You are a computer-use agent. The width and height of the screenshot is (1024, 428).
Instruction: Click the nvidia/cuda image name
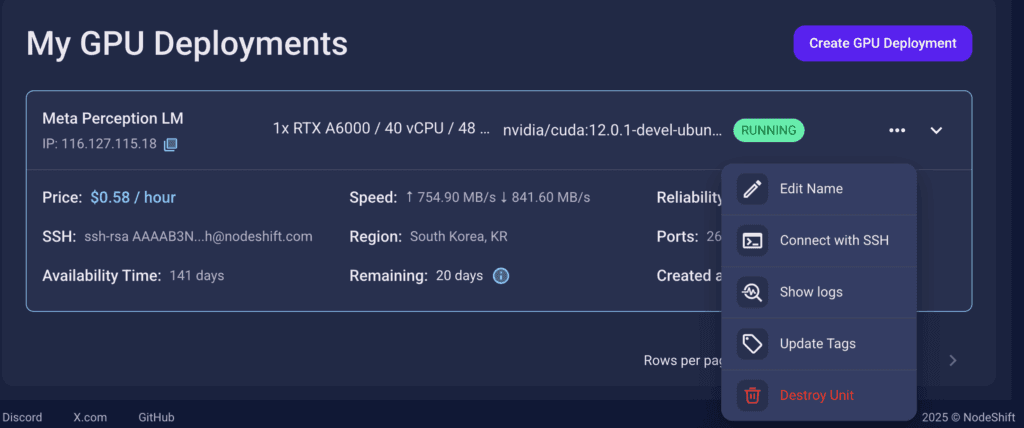point(613,130)
